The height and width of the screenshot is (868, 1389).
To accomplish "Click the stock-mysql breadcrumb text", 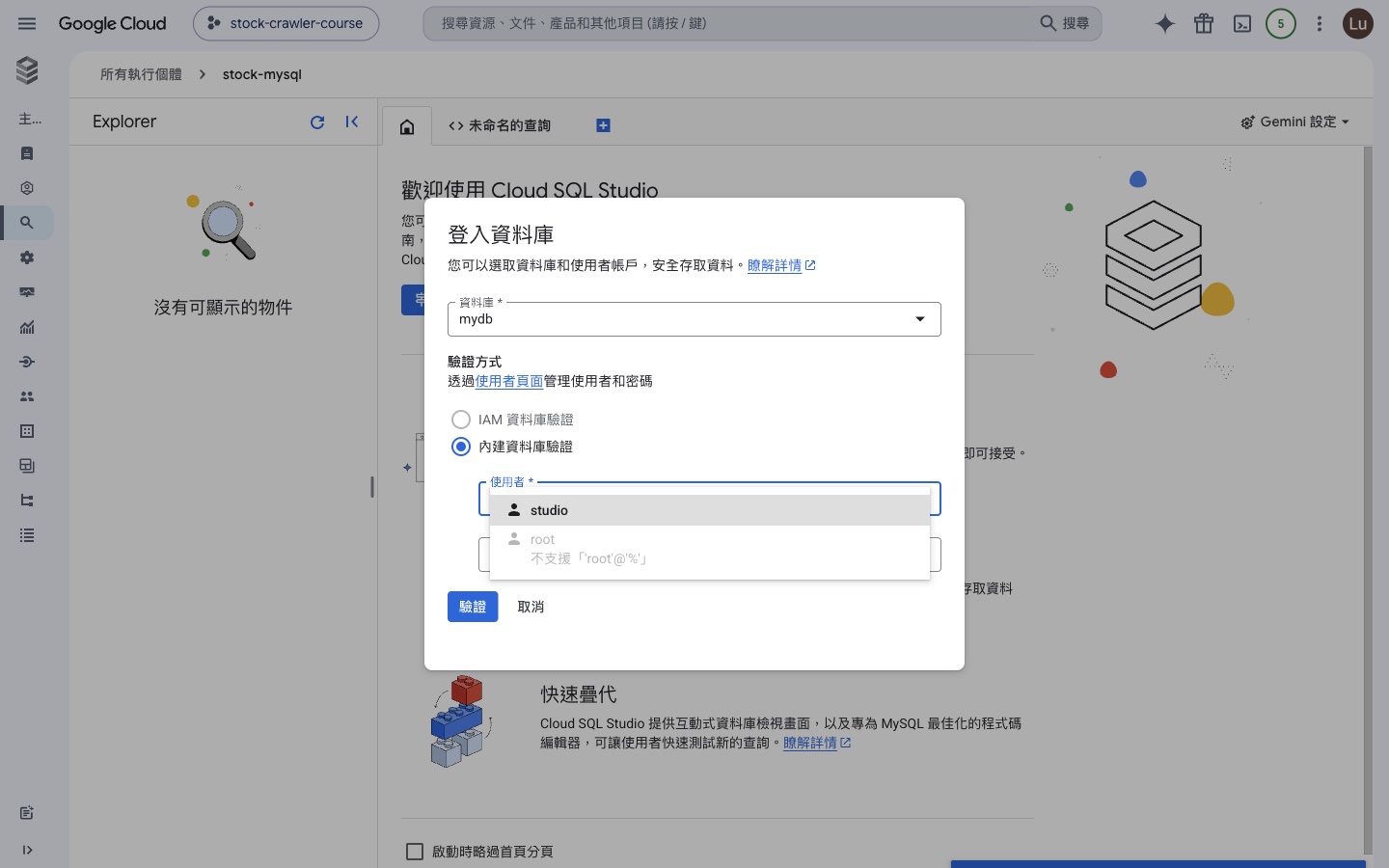I will coord(262,74).
